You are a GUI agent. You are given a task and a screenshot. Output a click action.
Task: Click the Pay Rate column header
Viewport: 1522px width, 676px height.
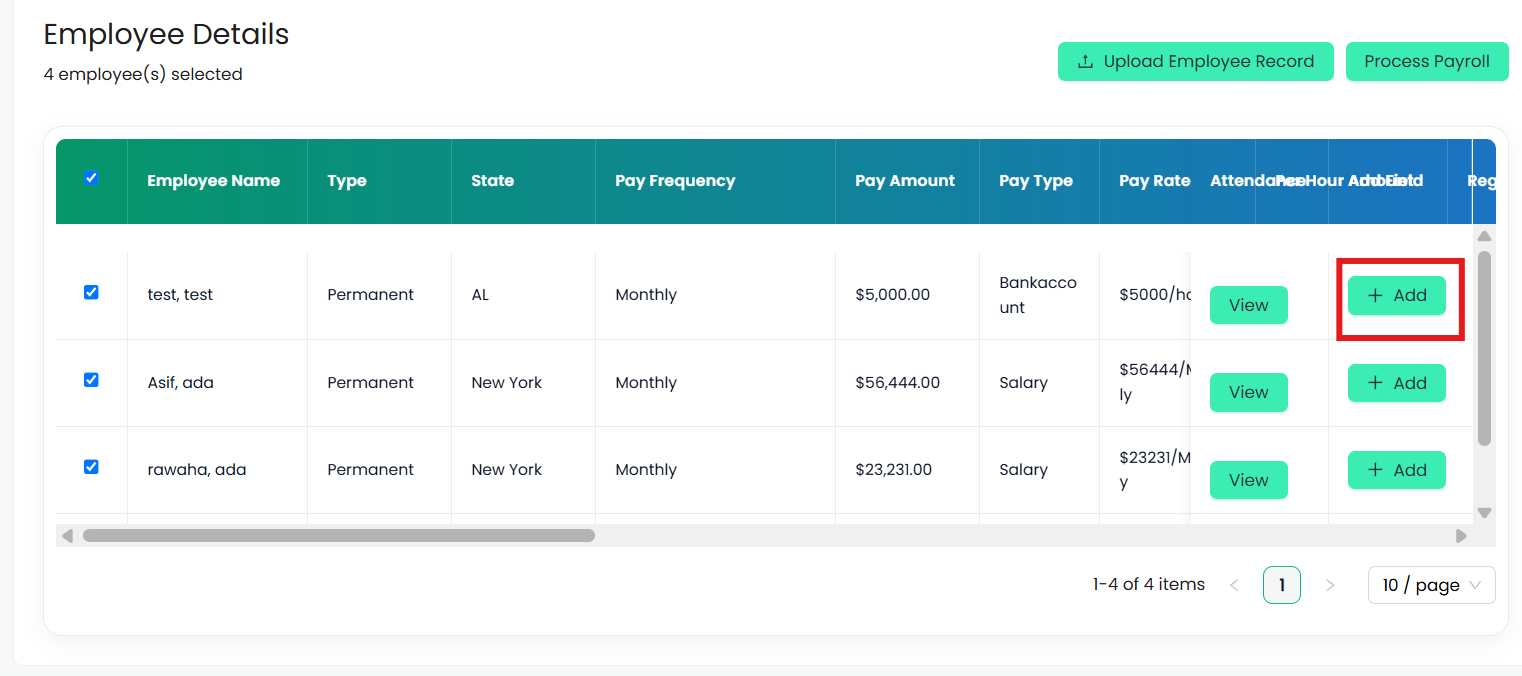pos(1155,181)
